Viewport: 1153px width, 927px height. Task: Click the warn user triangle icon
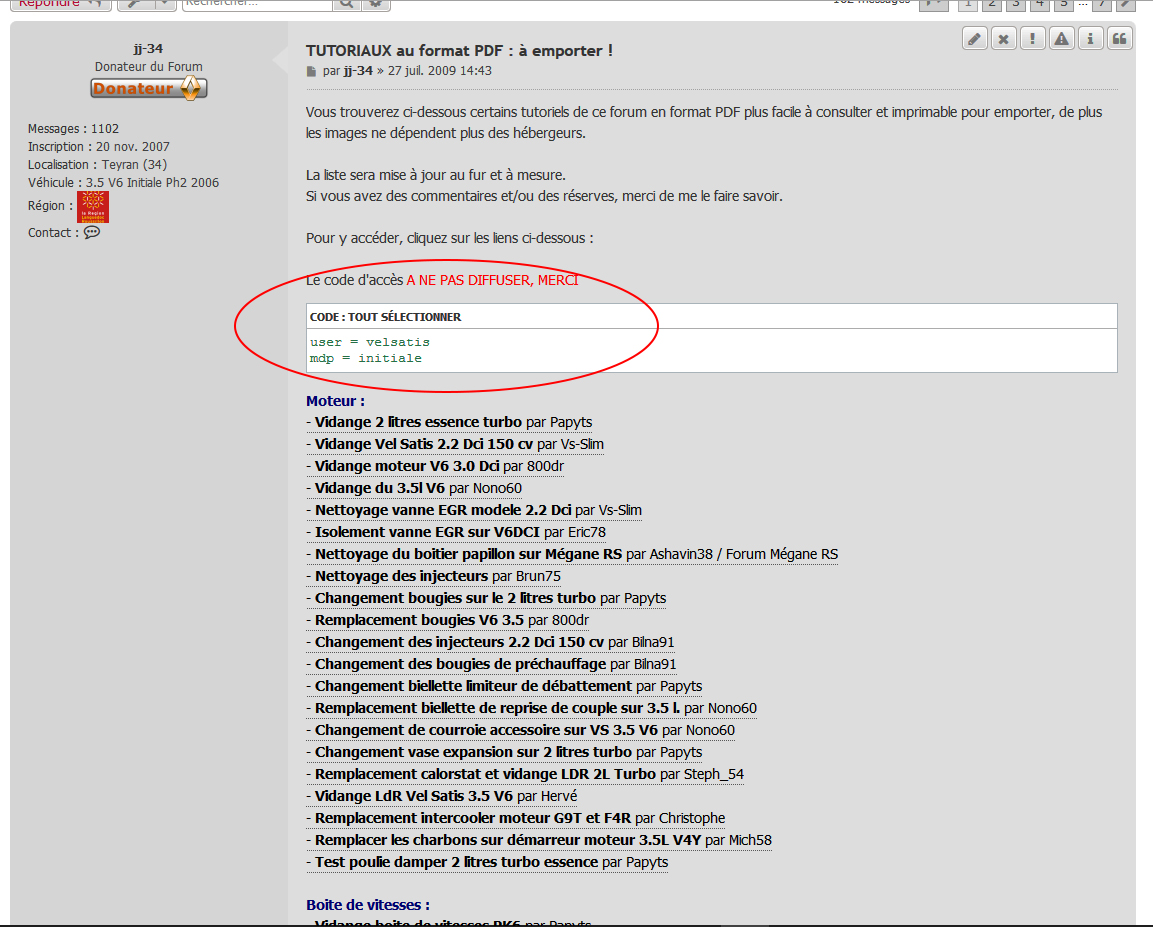click(1062, 39)
